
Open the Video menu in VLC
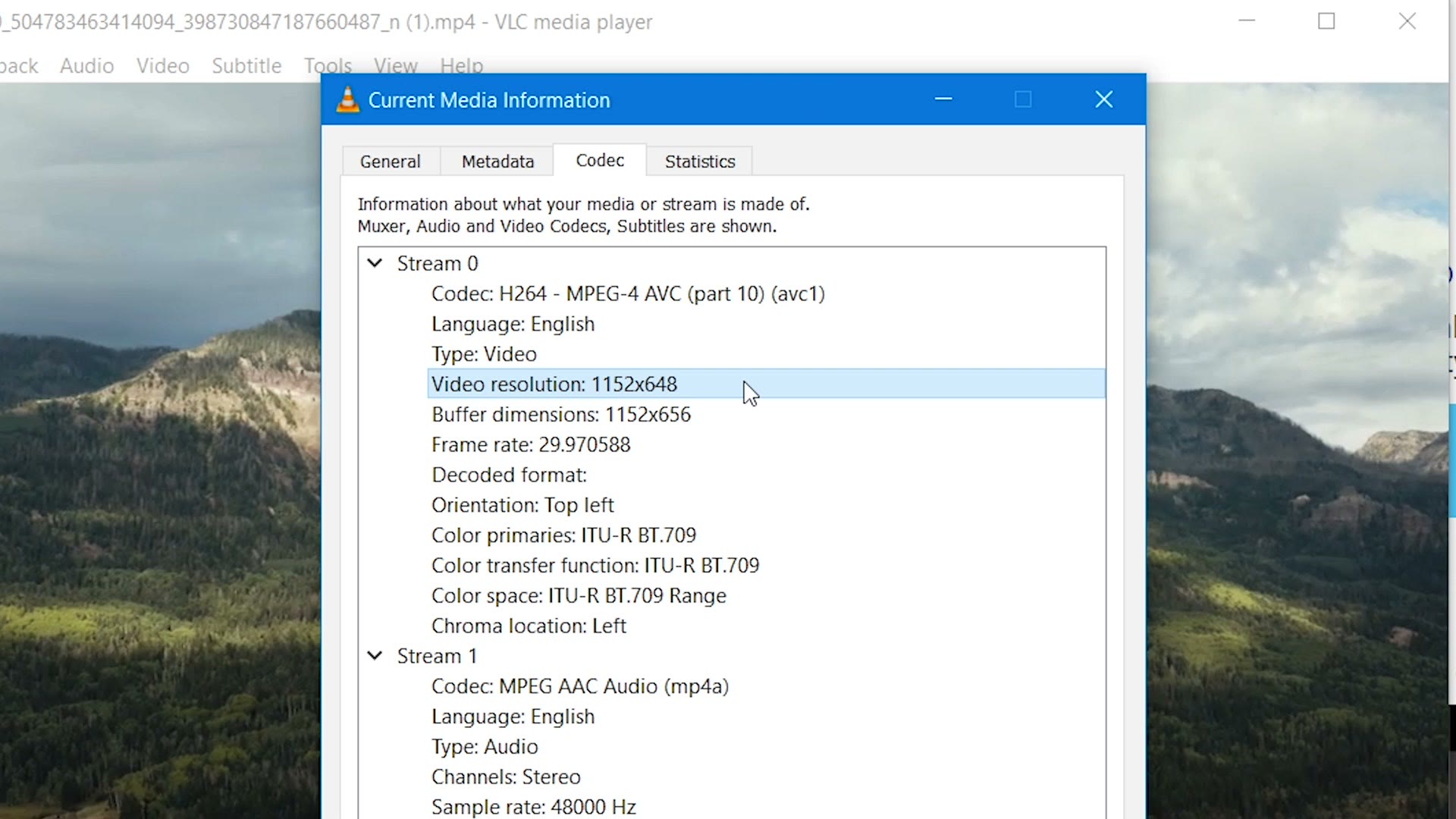click(x=163, y=66)
